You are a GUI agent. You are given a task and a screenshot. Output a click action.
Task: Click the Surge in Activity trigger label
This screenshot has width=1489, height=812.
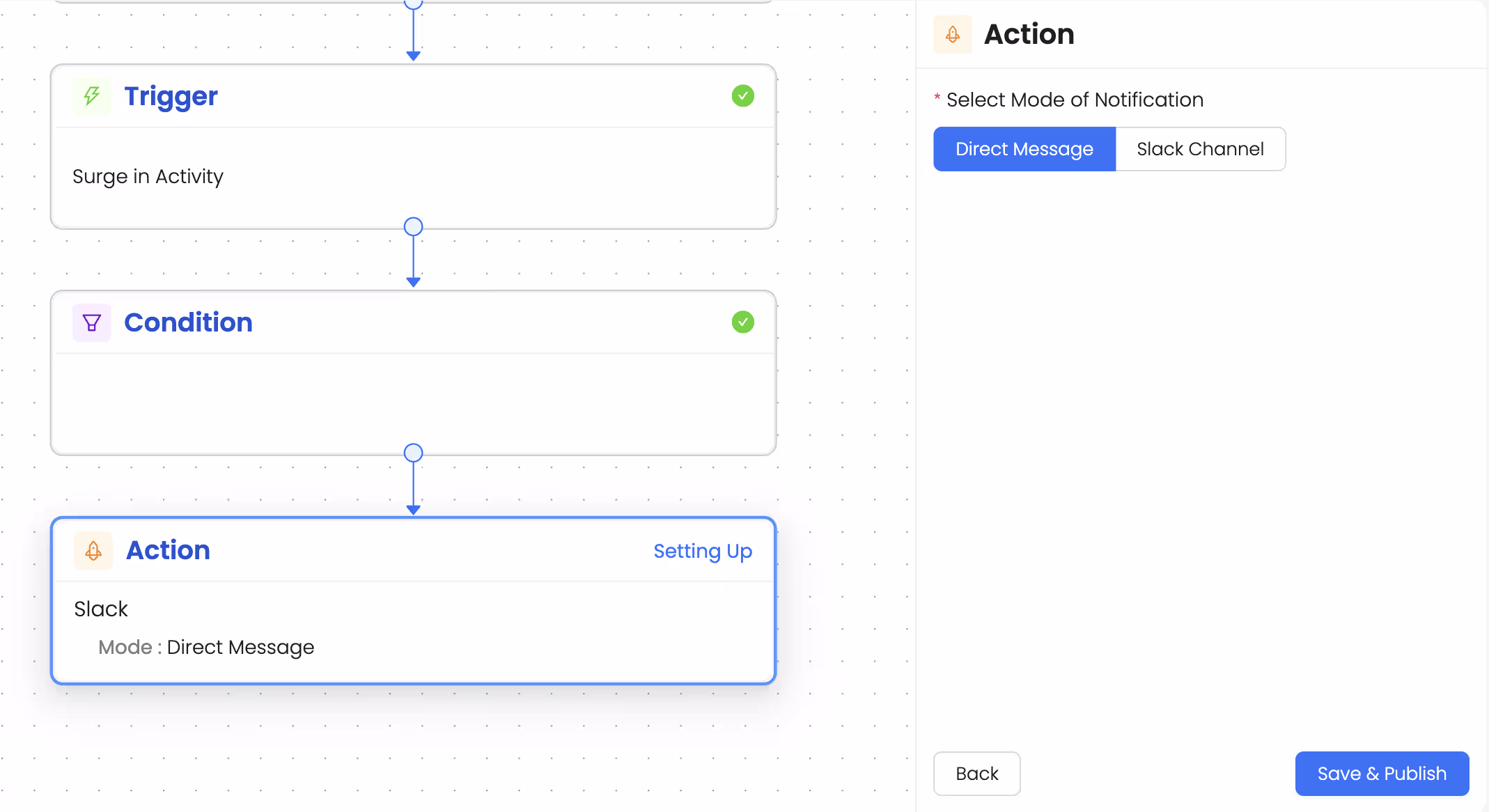click(148, 176)
